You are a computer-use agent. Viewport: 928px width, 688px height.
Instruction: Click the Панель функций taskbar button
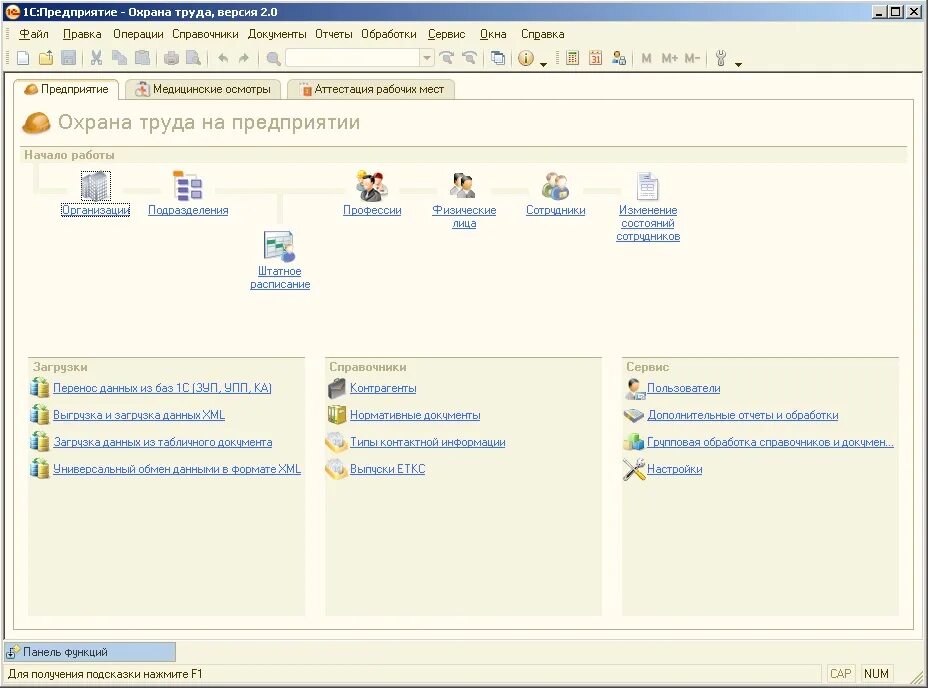[x=90, y=652]
